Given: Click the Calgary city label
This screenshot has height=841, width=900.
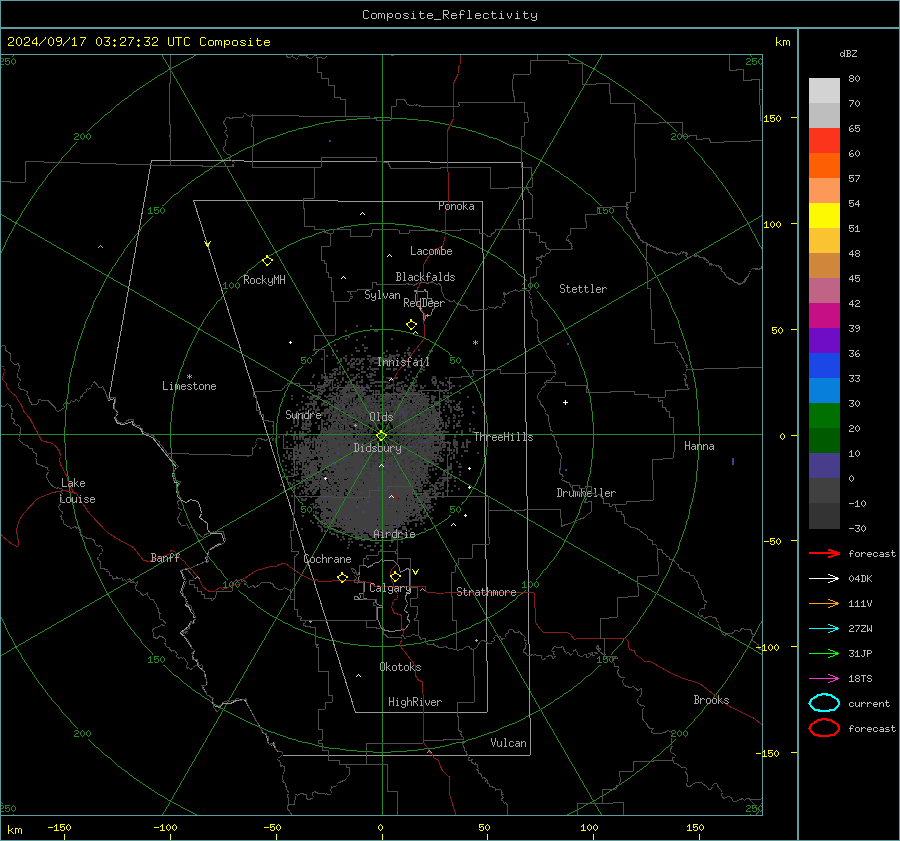Looking at the screenshot, I should 390,588.
